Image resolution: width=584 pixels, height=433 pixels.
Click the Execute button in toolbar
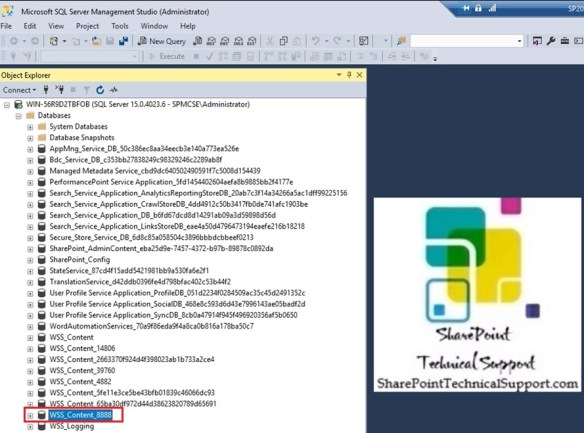coord(167,56)
